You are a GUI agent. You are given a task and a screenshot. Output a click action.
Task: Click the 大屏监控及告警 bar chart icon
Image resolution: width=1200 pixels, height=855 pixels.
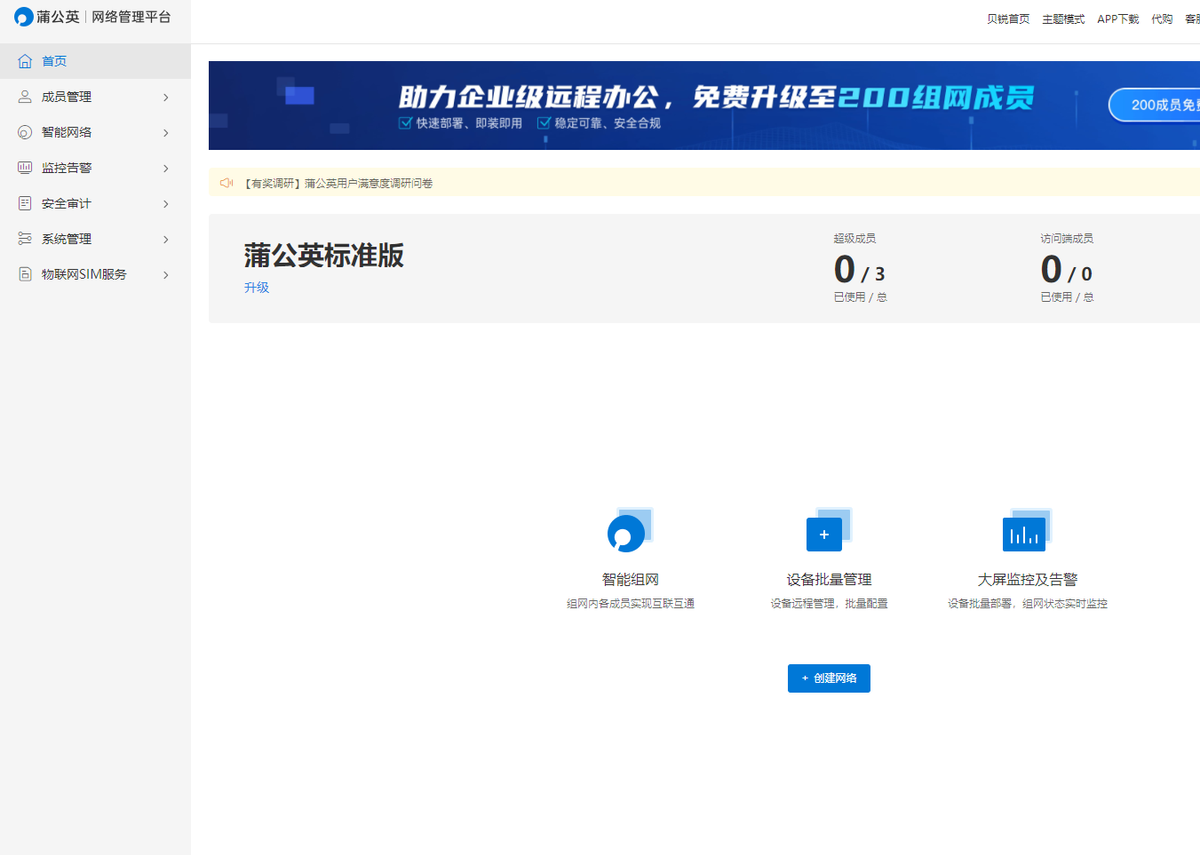tap(1027, 529)
